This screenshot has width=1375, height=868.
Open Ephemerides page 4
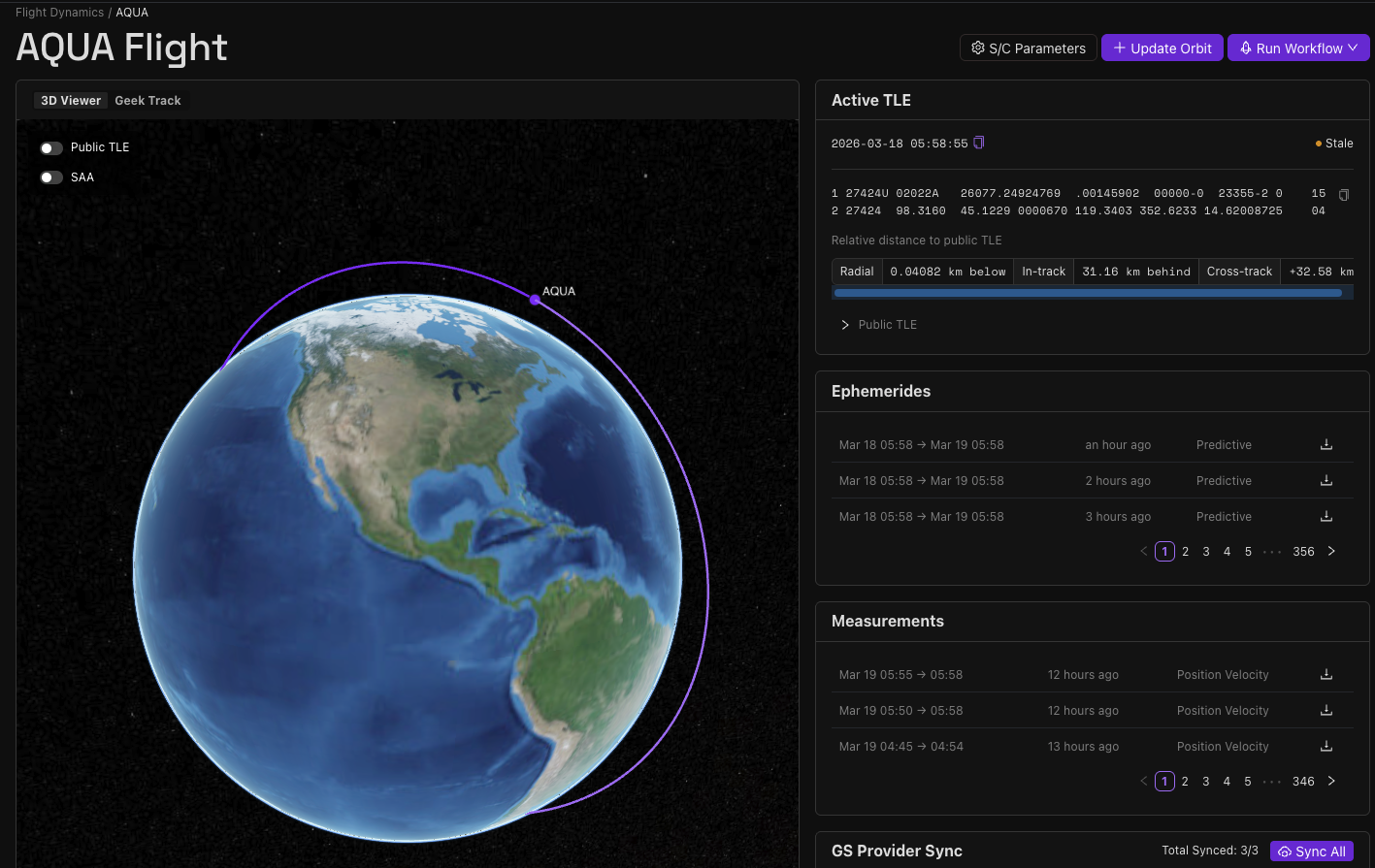point(1227,551)
